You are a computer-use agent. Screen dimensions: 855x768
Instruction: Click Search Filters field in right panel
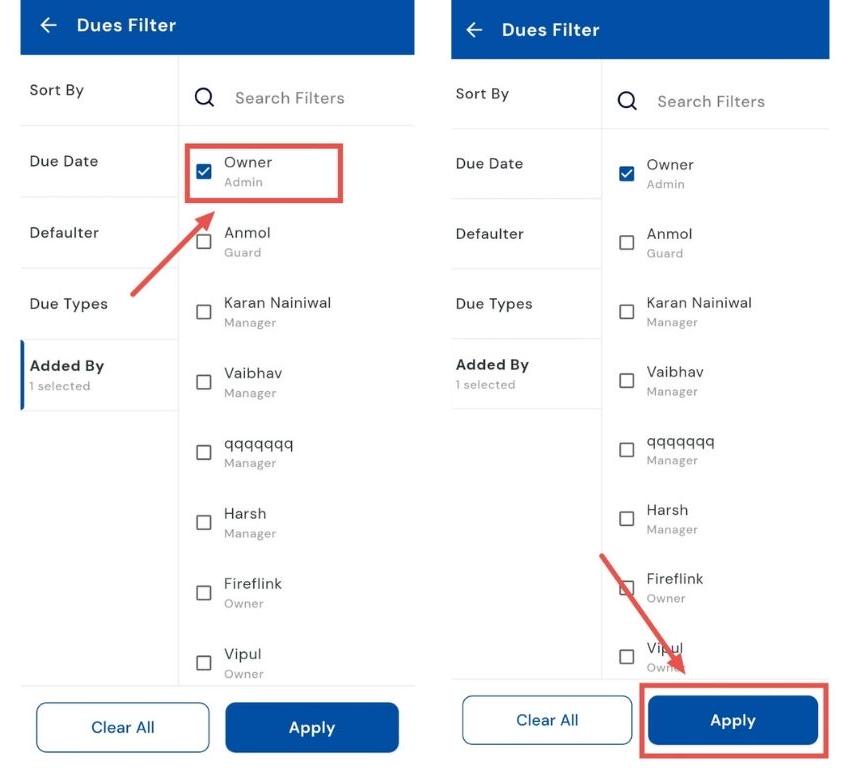(x=710, y=101)
